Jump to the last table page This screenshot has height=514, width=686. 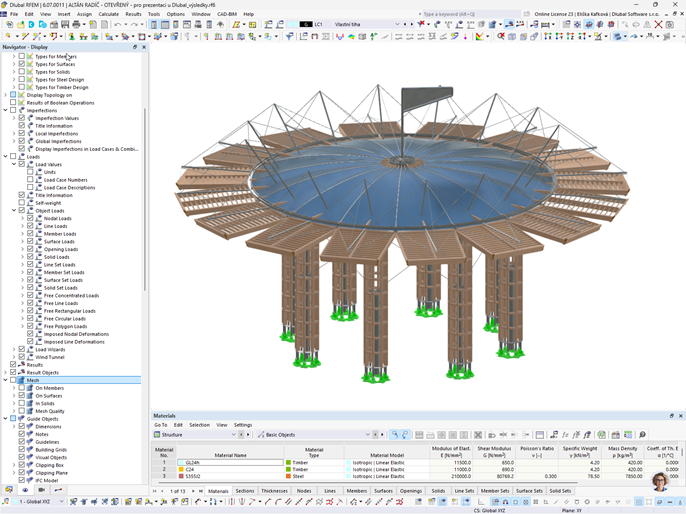click(x=200, y=491)
